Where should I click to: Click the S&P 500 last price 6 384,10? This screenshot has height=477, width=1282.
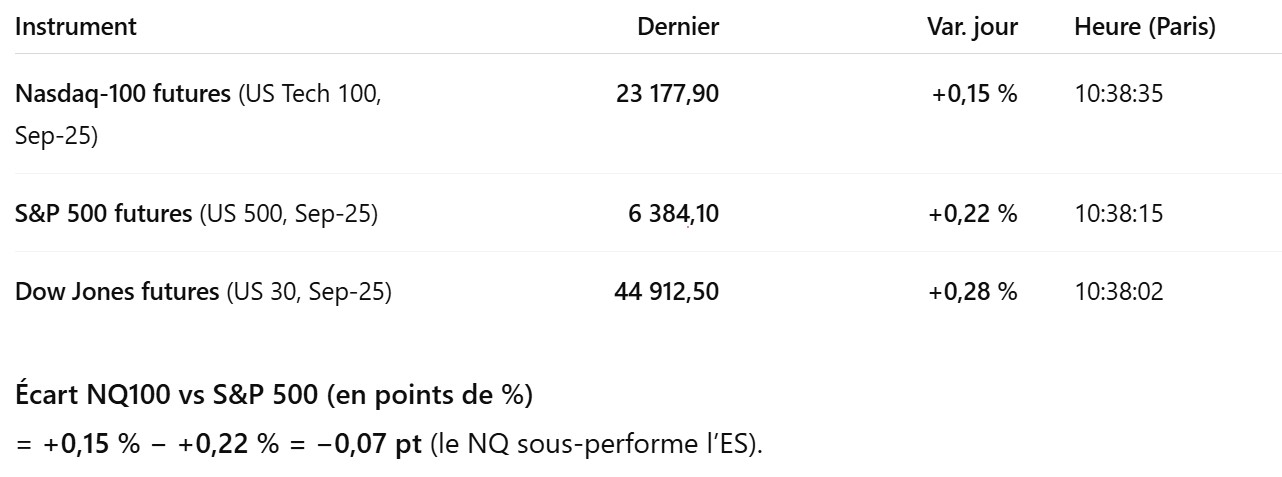click(674, 213)
